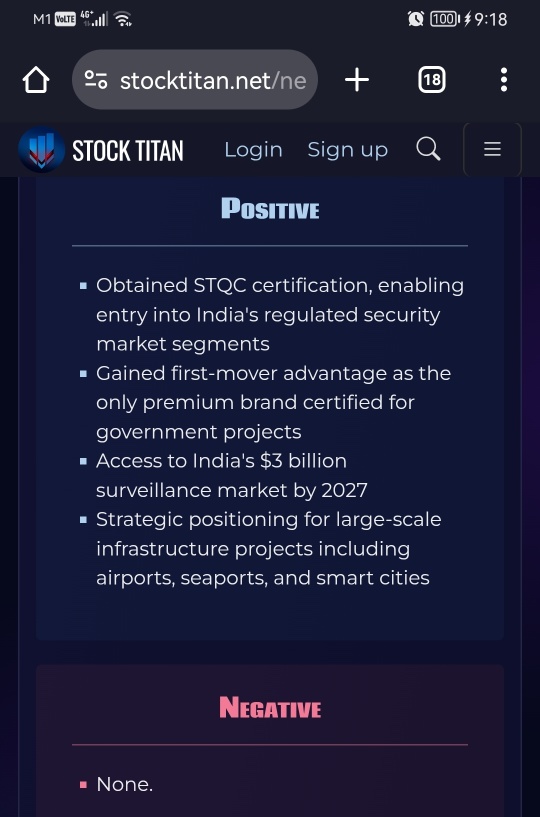The image size is (540, 817).
Task: Tap the Negative section heading
Action: 270,708
